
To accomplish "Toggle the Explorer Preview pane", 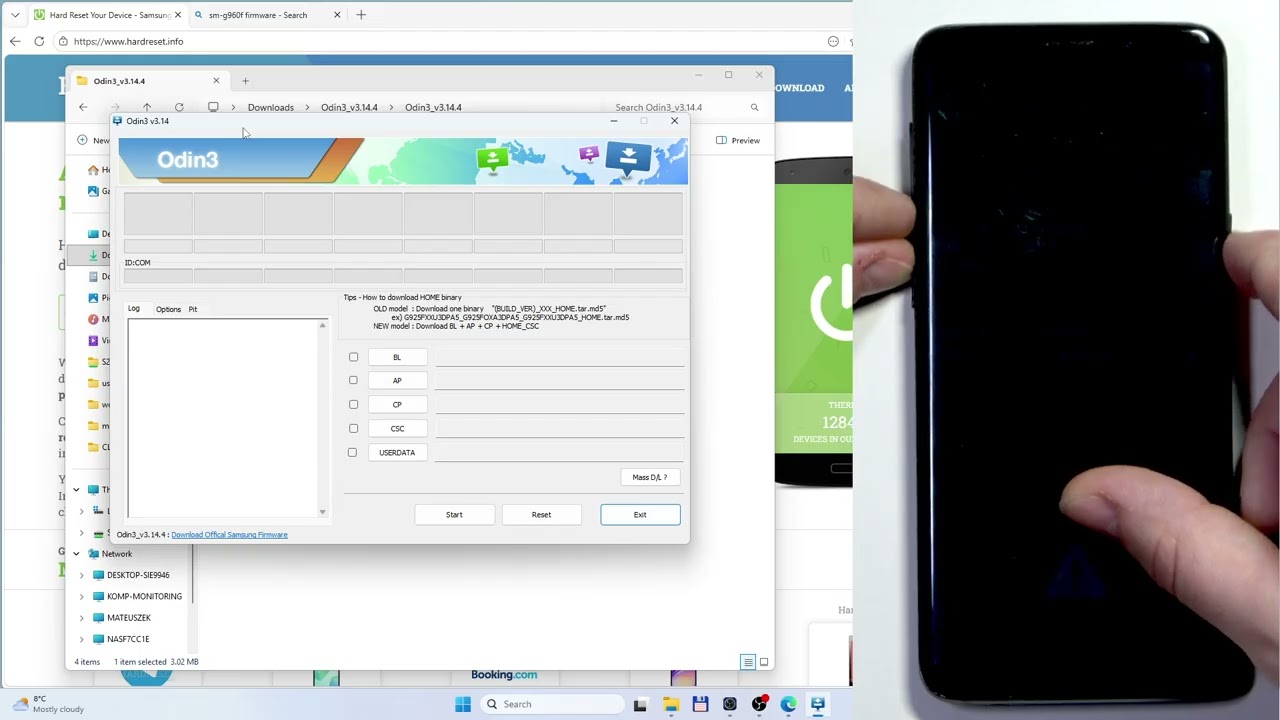I will (x=738, y=140).
